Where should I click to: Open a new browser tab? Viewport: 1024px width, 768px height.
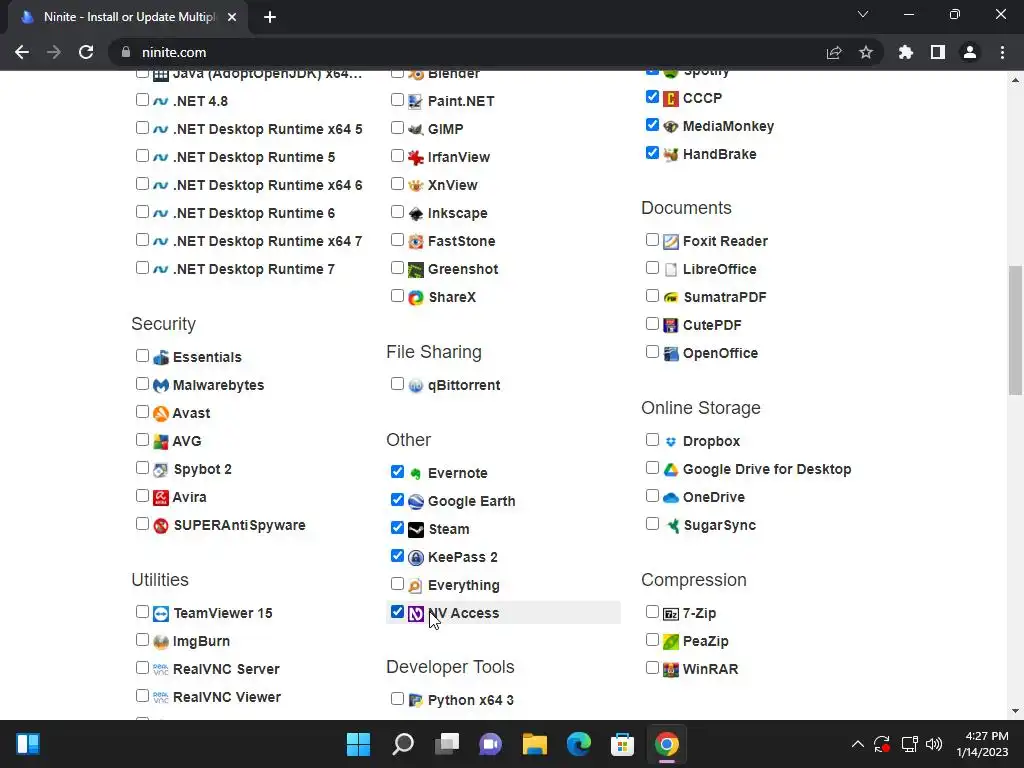tap(270, 17)
